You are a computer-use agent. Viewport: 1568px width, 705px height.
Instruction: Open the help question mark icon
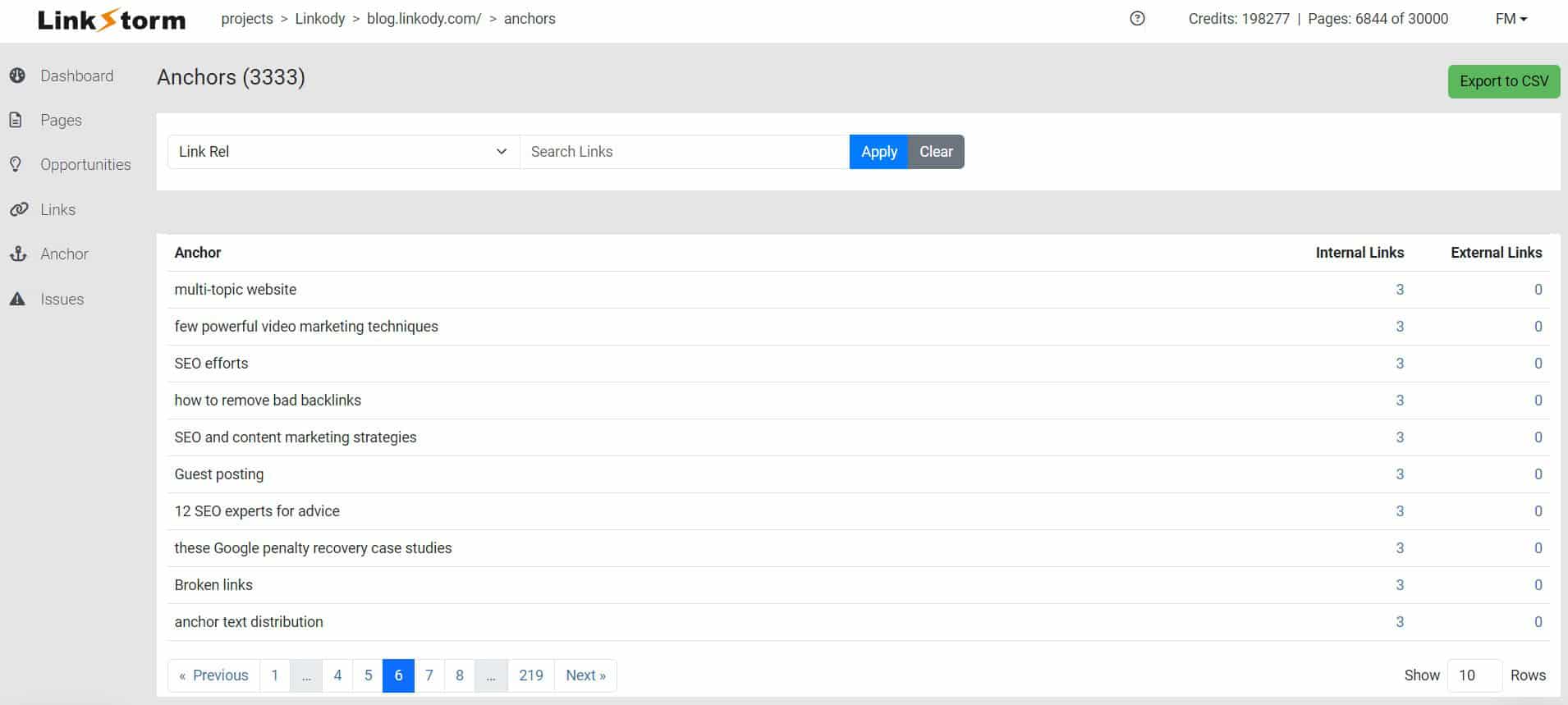click(x=1137, y=18)
